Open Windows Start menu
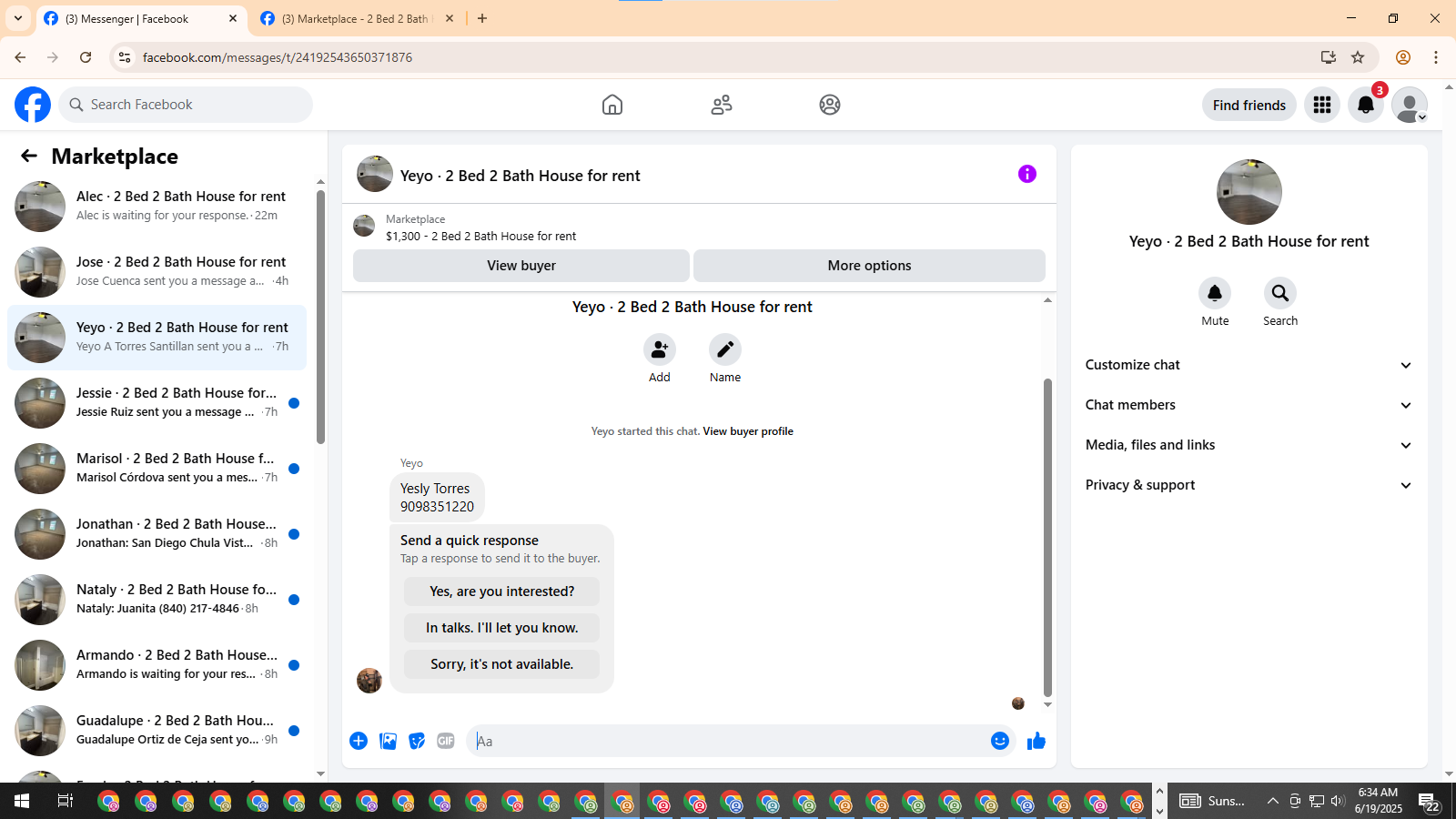The height and width of the screenshot is (819, 1456). click(22, 801)
